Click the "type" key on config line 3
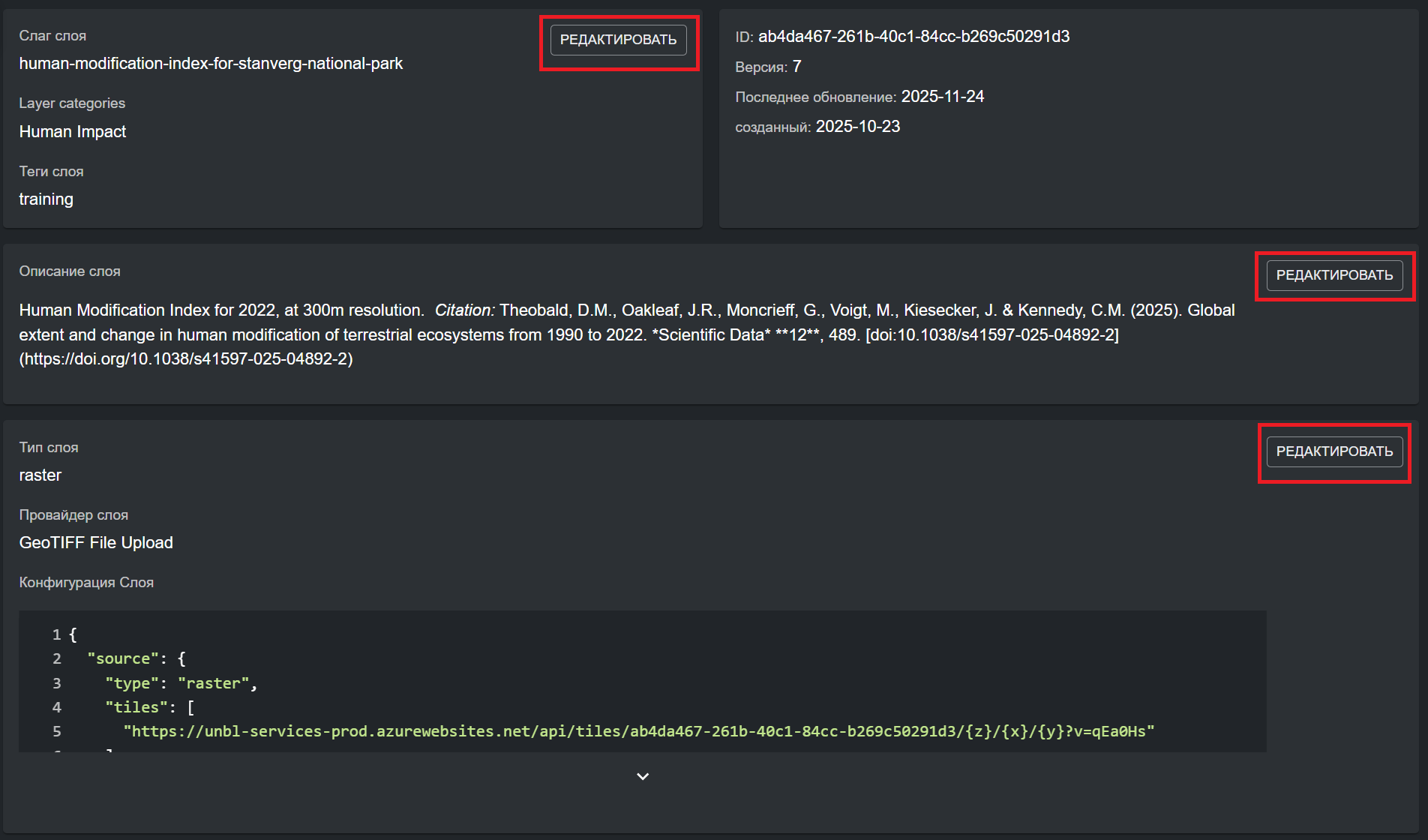This screenshot has width=1428, height=840. pos(132,683)
